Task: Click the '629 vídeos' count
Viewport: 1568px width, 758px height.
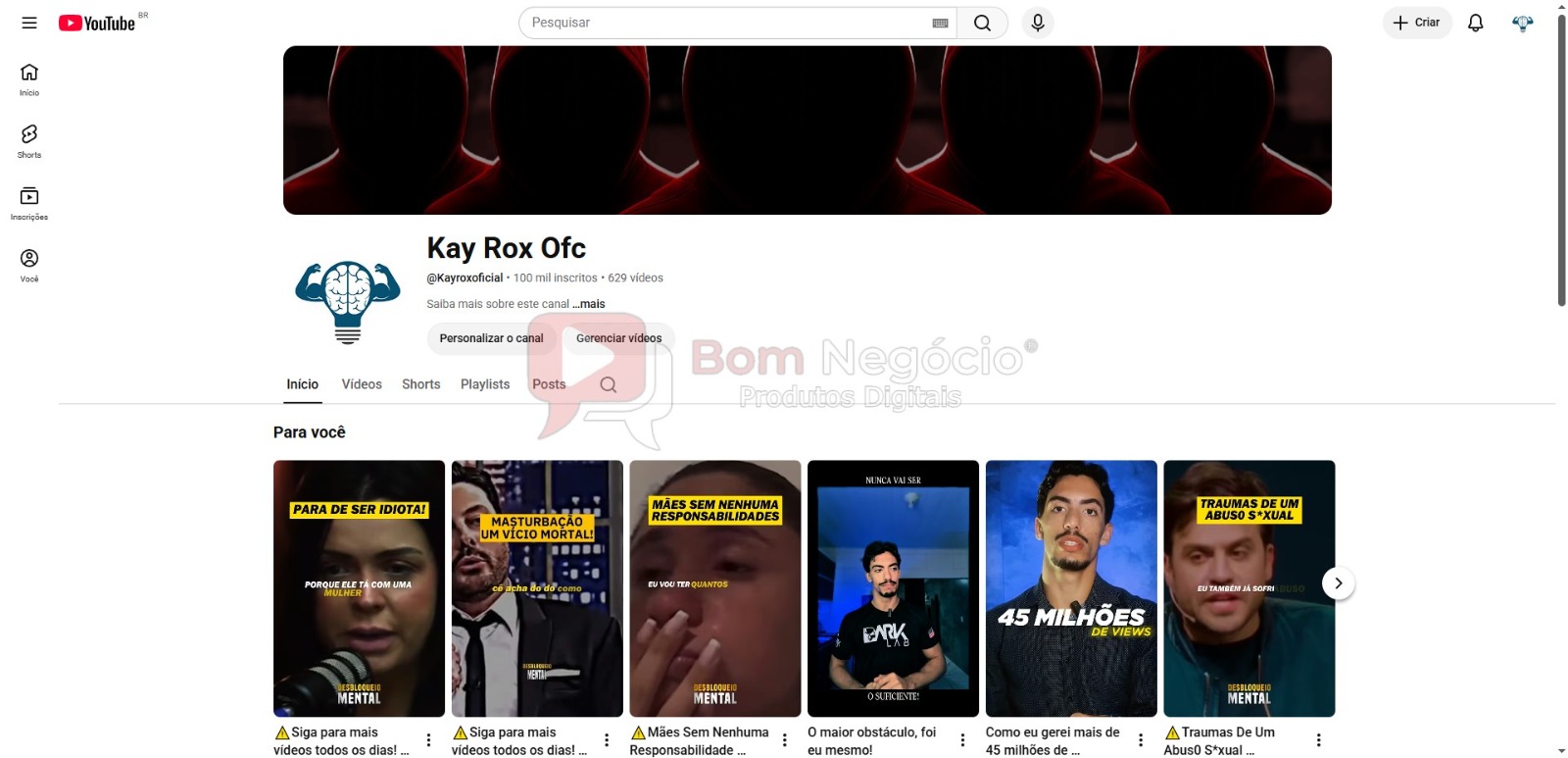Action: 636,278
